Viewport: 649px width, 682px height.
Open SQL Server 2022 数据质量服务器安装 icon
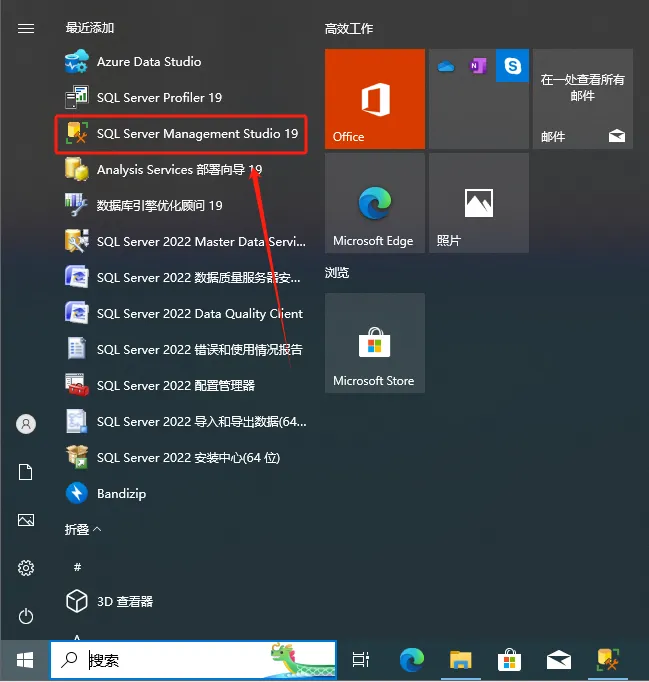(77, 277)
